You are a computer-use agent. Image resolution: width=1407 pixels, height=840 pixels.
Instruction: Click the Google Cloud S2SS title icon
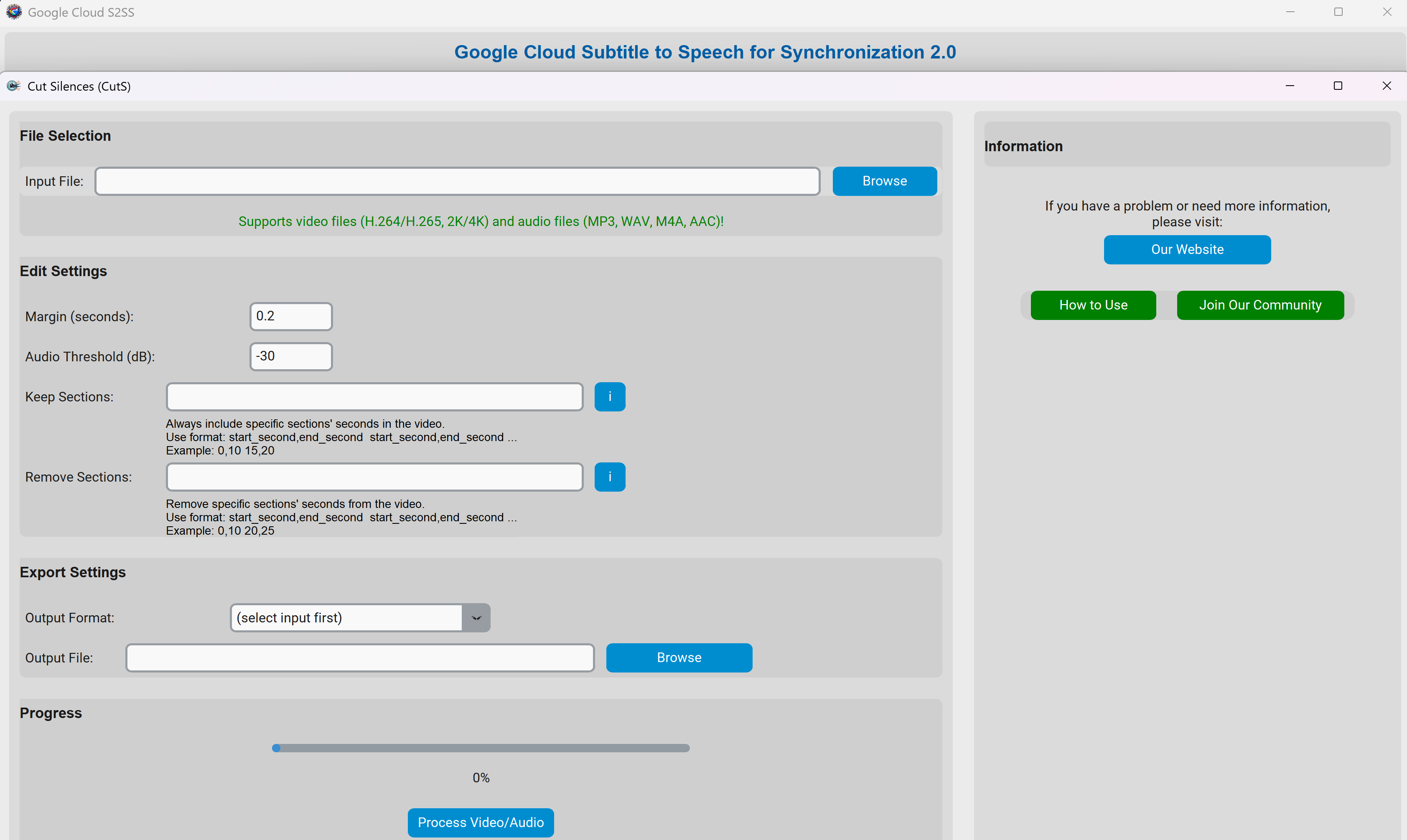[x=14, y=12]
